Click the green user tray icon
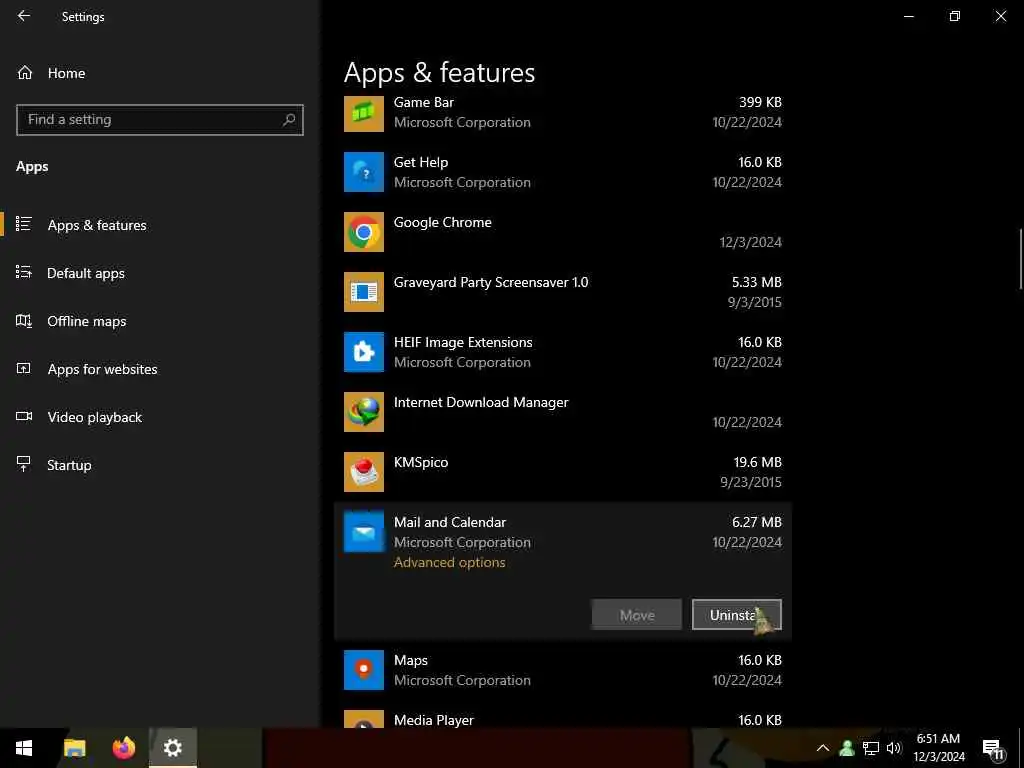This screenshot has width=1024, height=768. 847,748
